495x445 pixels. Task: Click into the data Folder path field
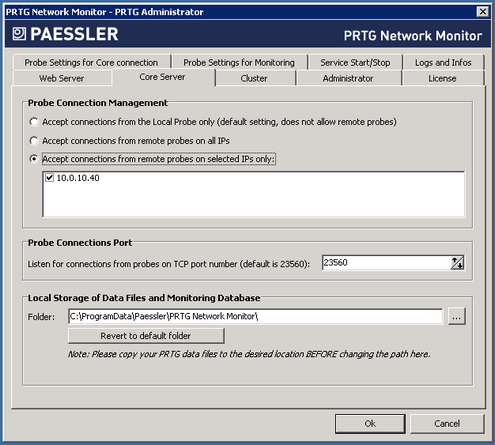coord(255,316)
